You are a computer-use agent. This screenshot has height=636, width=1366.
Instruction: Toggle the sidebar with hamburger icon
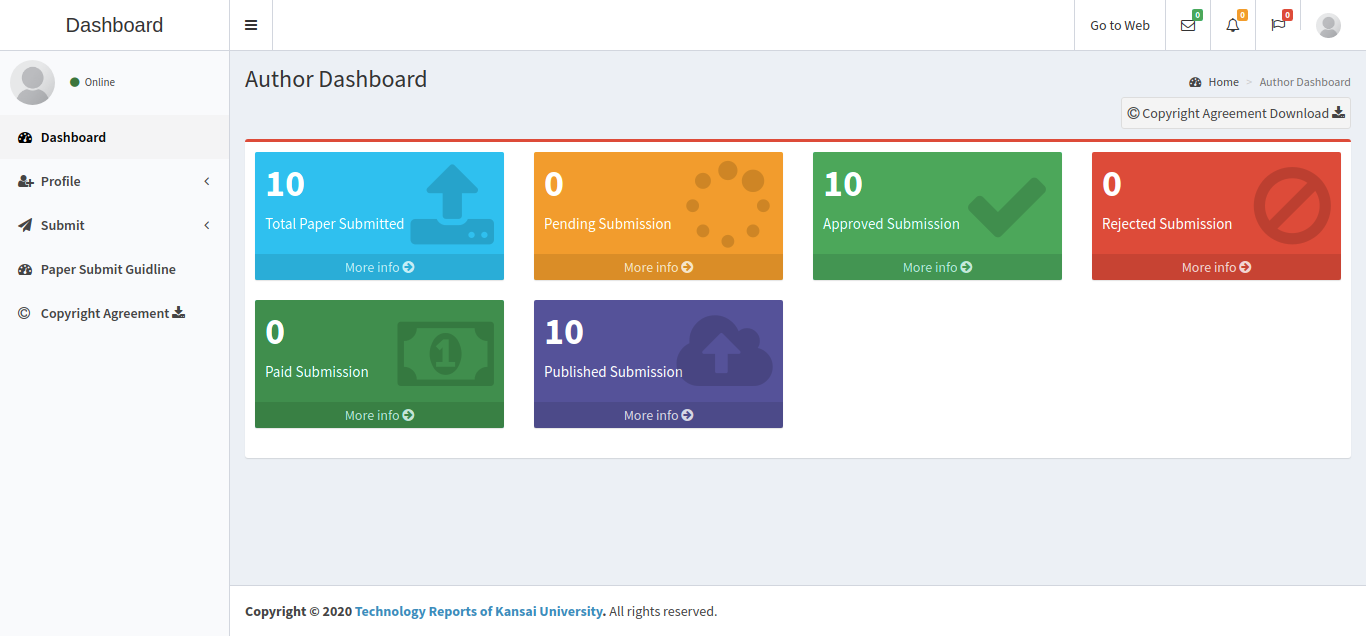click(251, 25)
